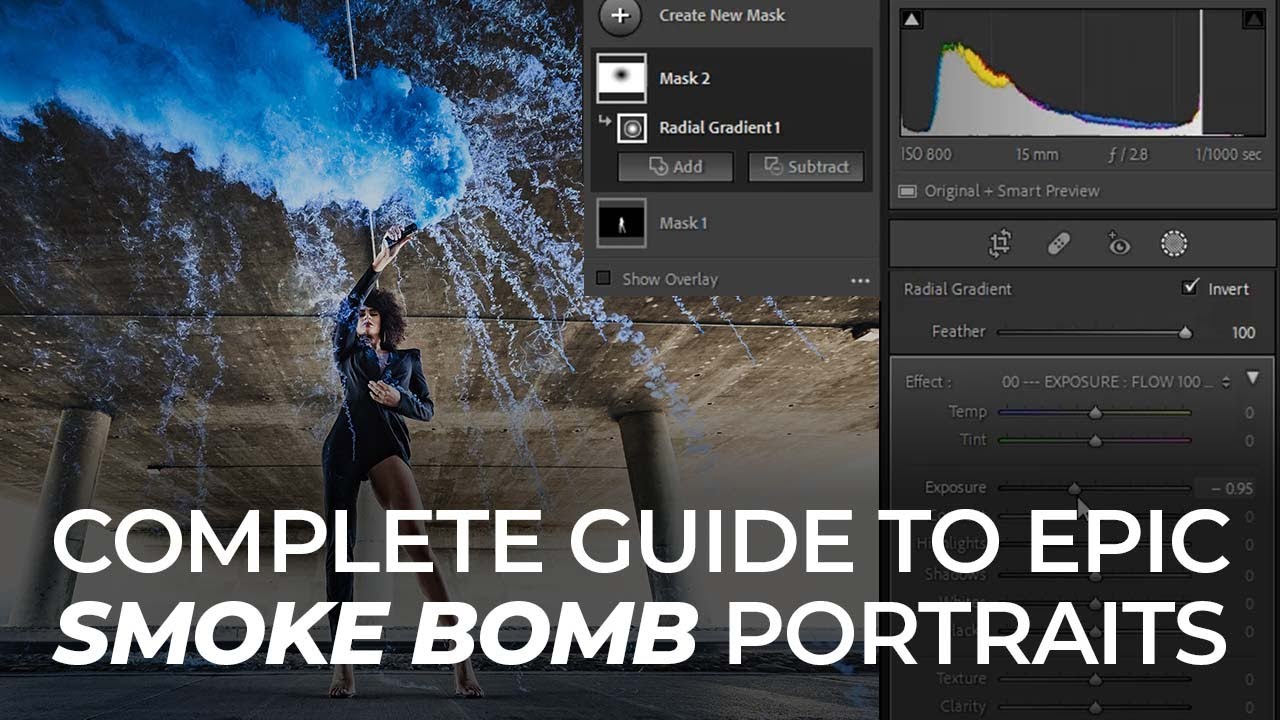Screen dimensions: 1280x720
Task: Select the Healing bandage tool
Action: click(x=1058, y=244)
